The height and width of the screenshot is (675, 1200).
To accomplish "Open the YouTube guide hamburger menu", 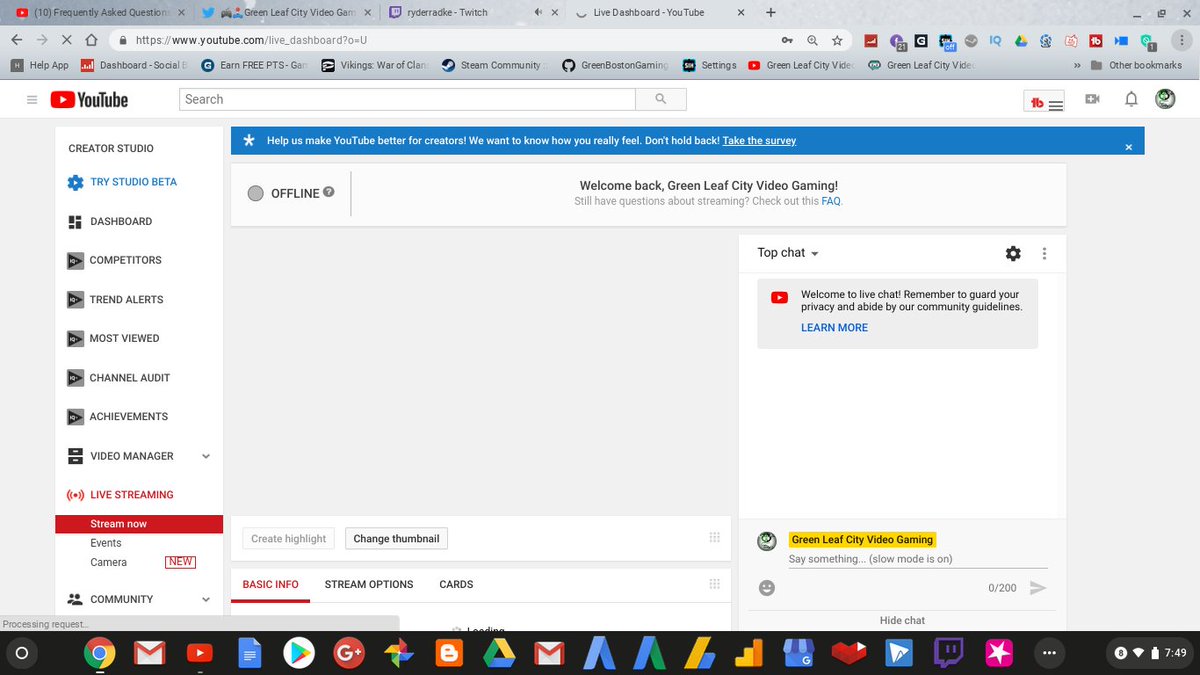I will tap(32, 100).
